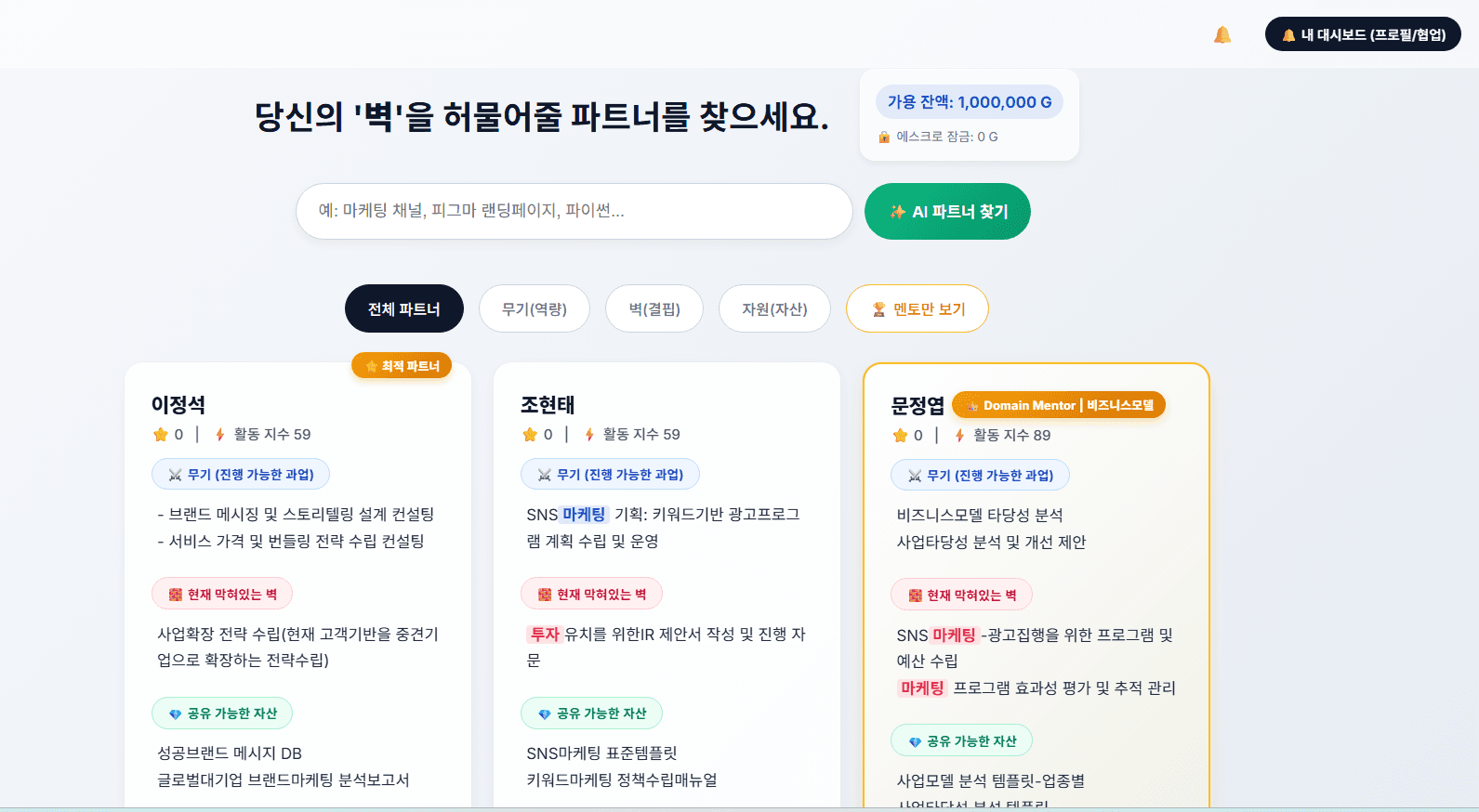Click 공유 가능한 자산 tag on 조현태 card

pos(591,713)
